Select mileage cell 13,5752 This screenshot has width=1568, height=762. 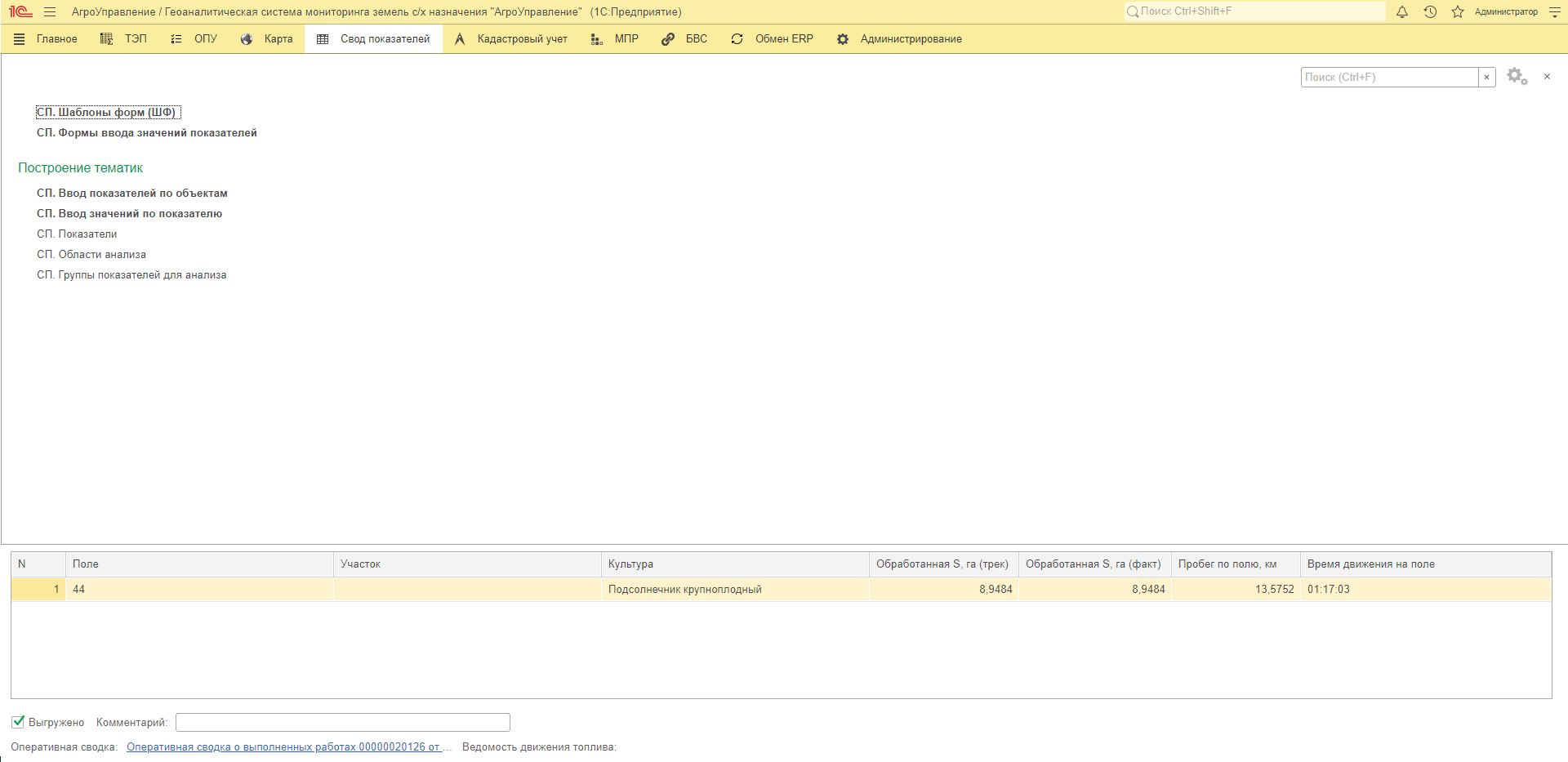point(1236,590)
